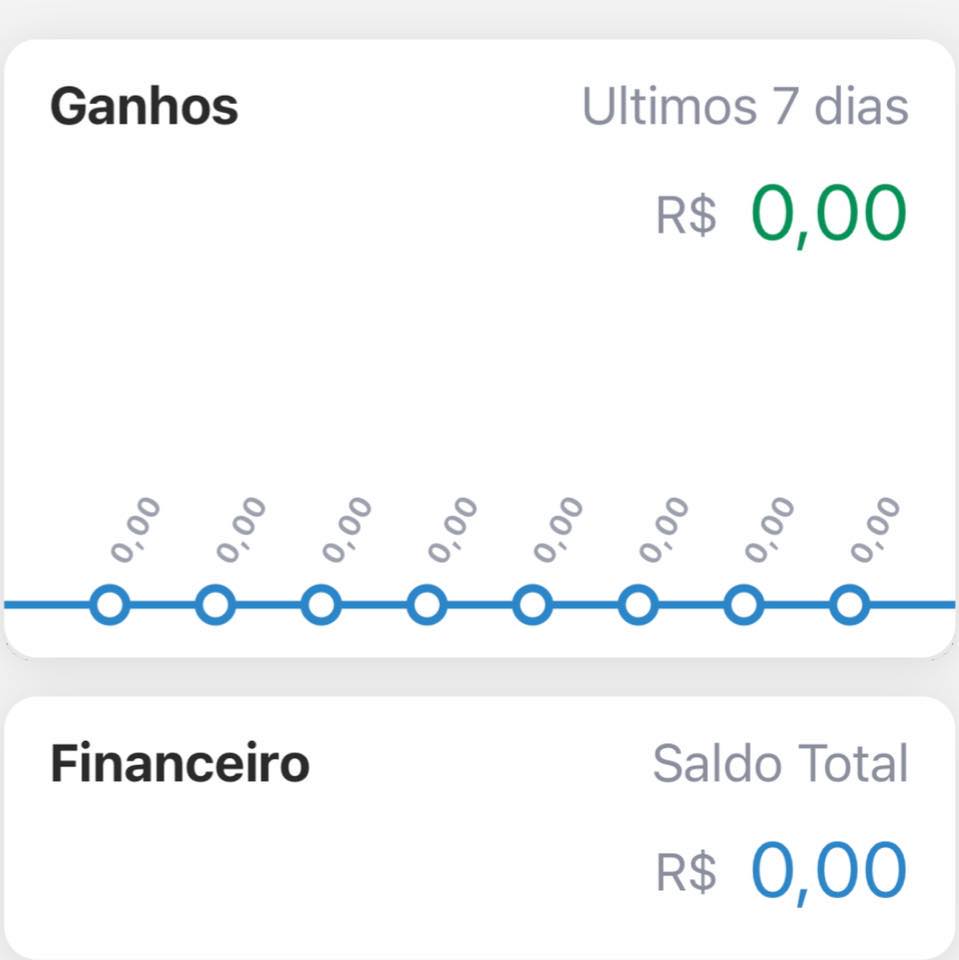This screenshot has height=960, width=959.
Task: Select the last data point on the chart
Action: point(849,605)
